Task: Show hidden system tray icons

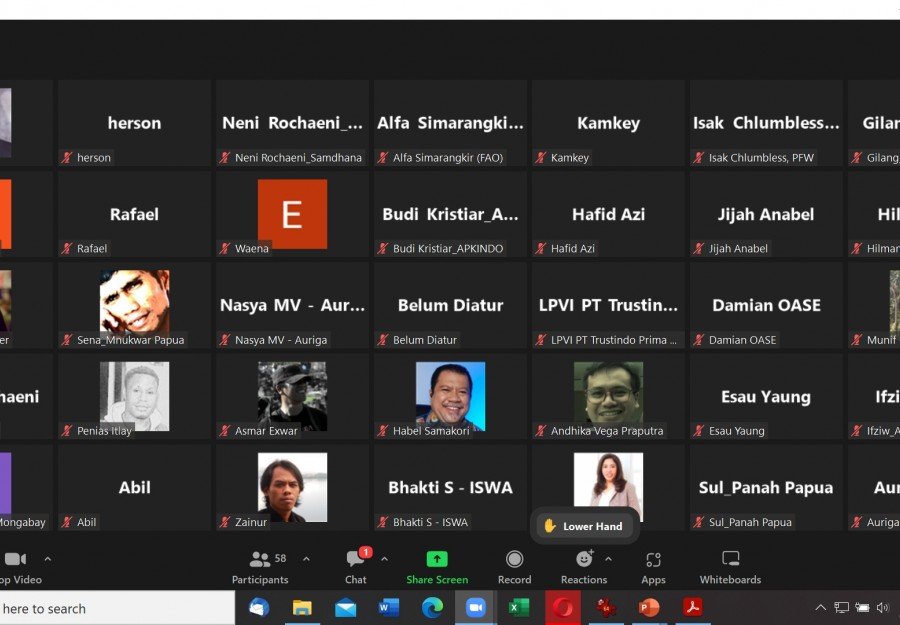Action: pyautogui.click(x=820, y=607)
